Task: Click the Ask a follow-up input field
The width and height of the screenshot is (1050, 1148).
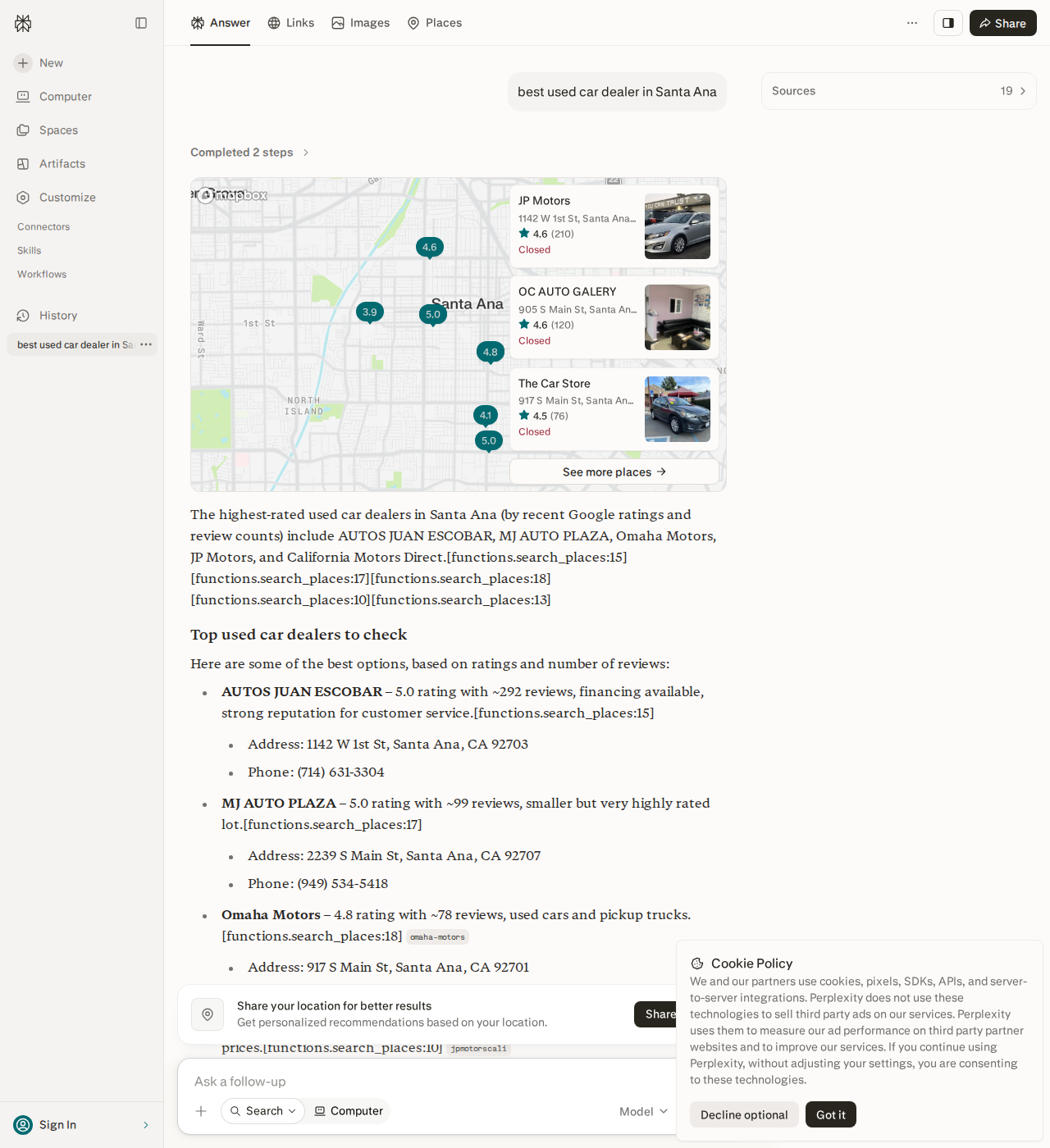Action: 427,1082
